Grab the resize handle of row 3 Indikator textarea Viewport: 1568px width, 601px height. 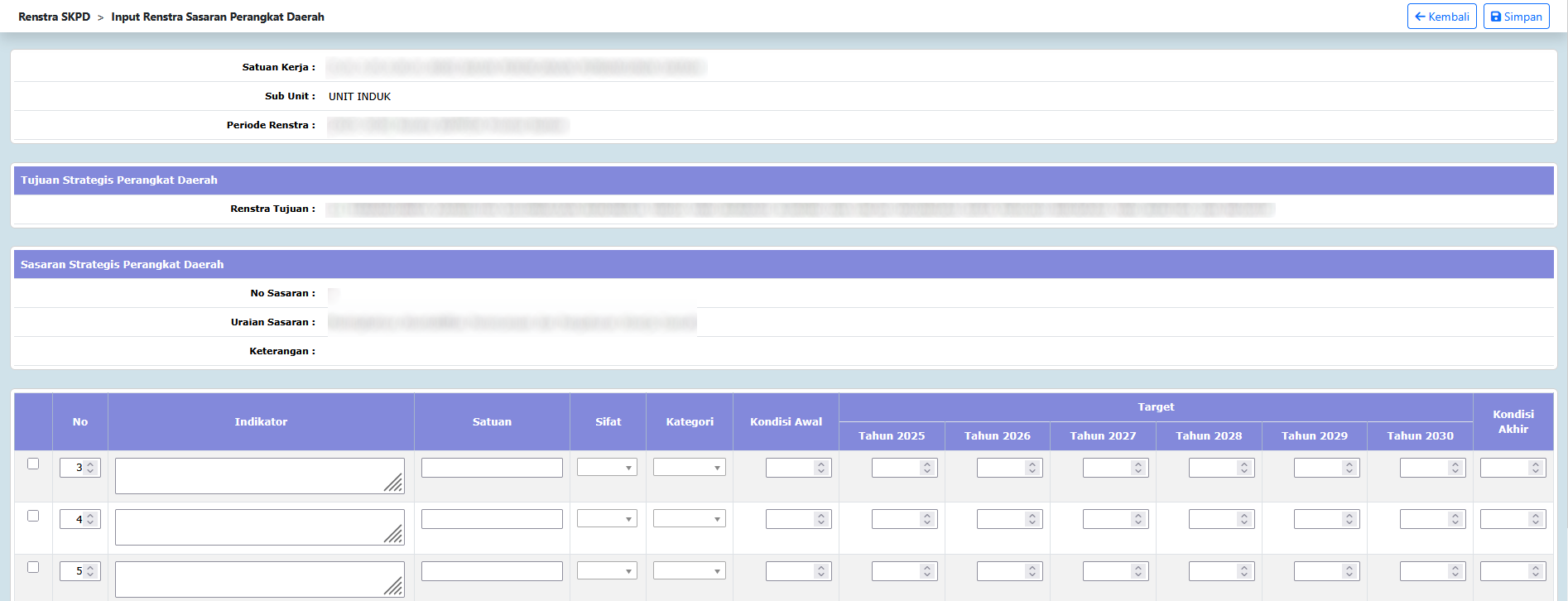pos(395,484)
